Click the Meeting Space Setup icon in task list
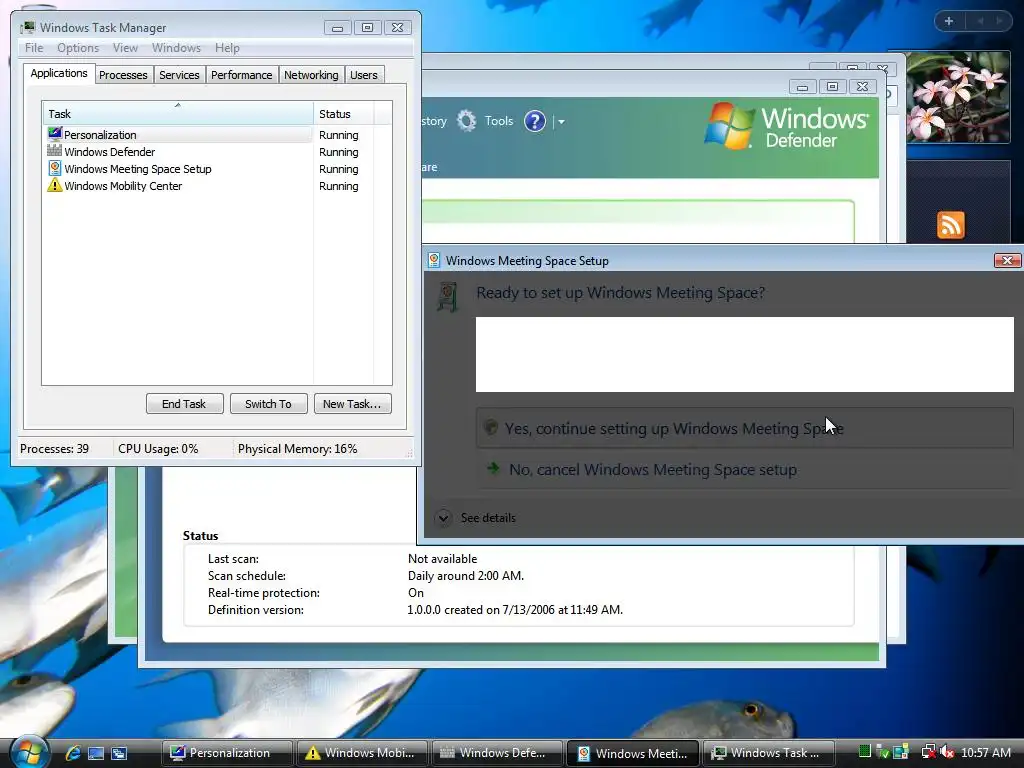This screenshot has height=768, width=1024. pos(55,168)
